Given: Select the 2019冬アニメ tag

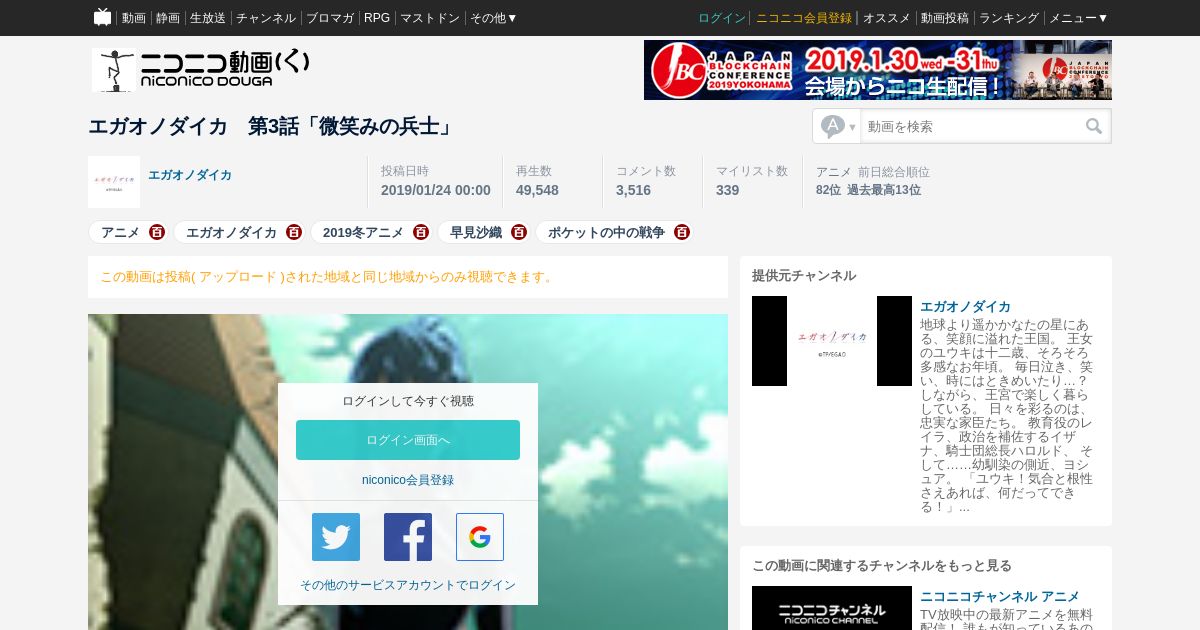Looking at the screenshot, I should click(x=363, y=232).
